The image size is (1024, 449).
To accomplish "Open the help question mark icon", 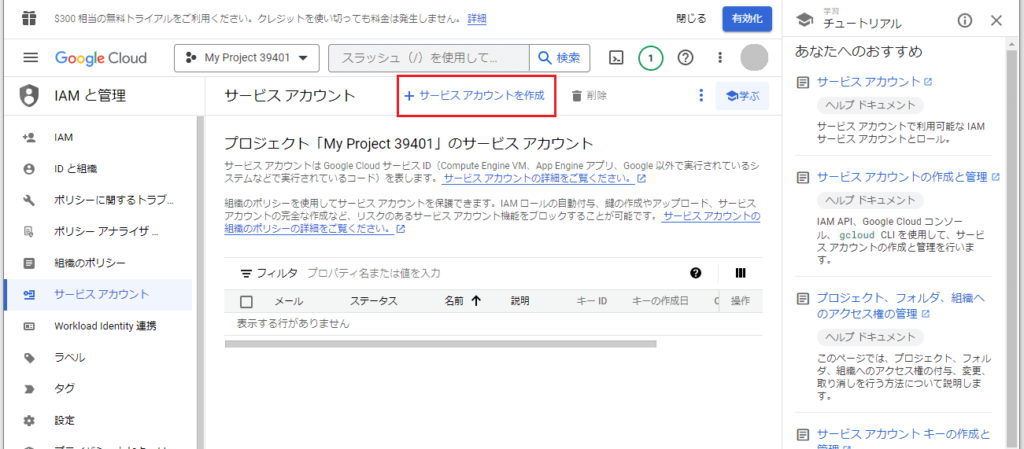I will [685, 58].
